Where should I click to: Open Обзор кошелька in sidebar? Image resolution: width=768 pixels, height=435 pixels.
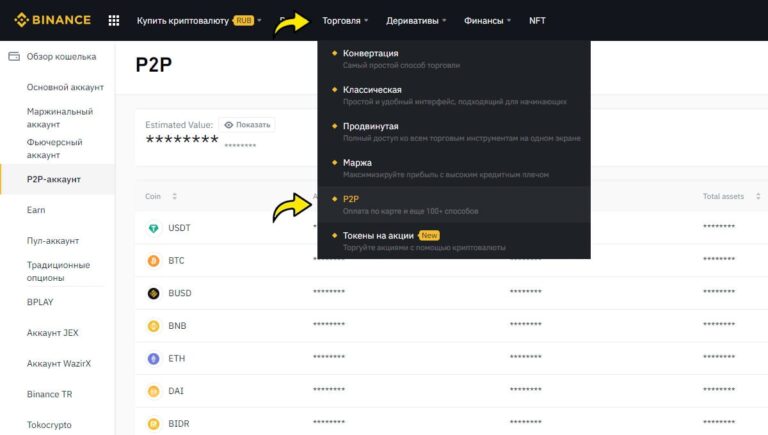61,56
